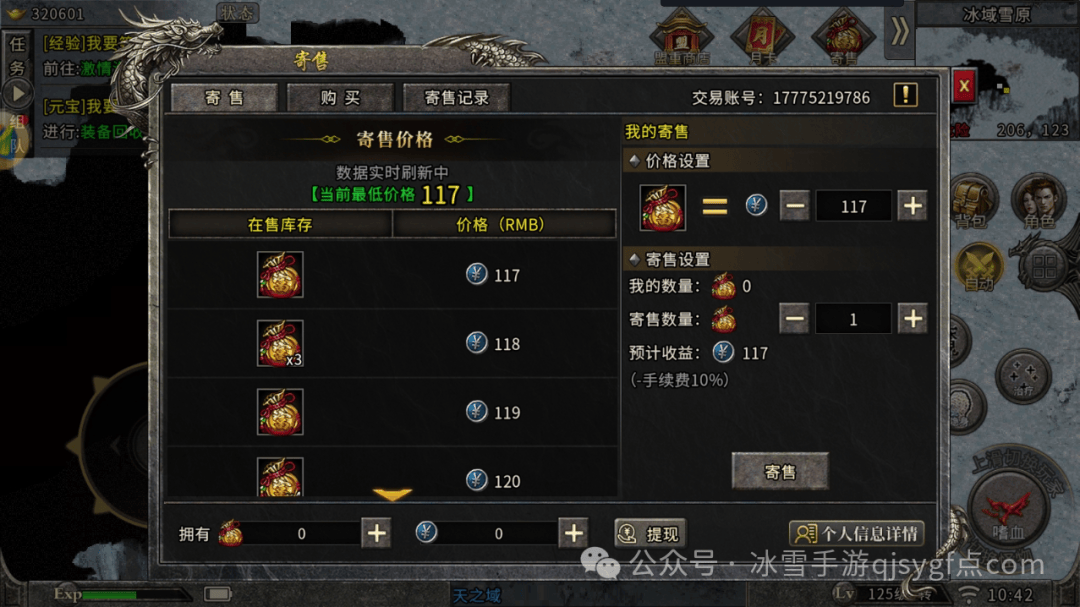
Task: Expand the price list with the yellow down arrow
Action: (x=392, y=494)
